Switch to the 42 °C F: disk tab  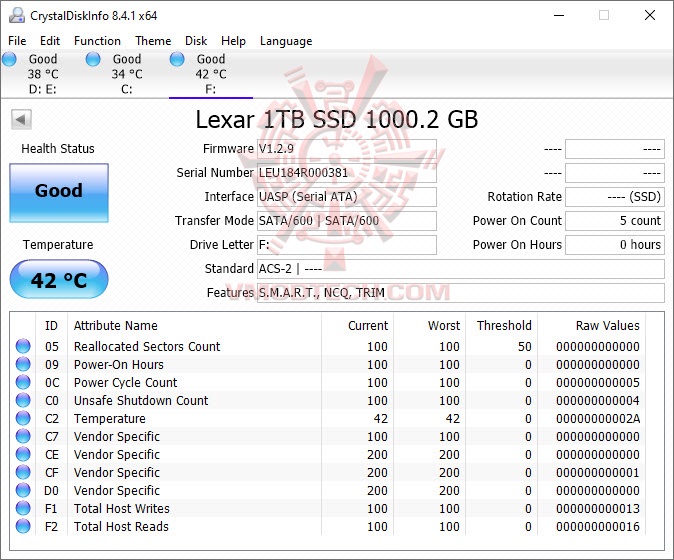point(211,74)
